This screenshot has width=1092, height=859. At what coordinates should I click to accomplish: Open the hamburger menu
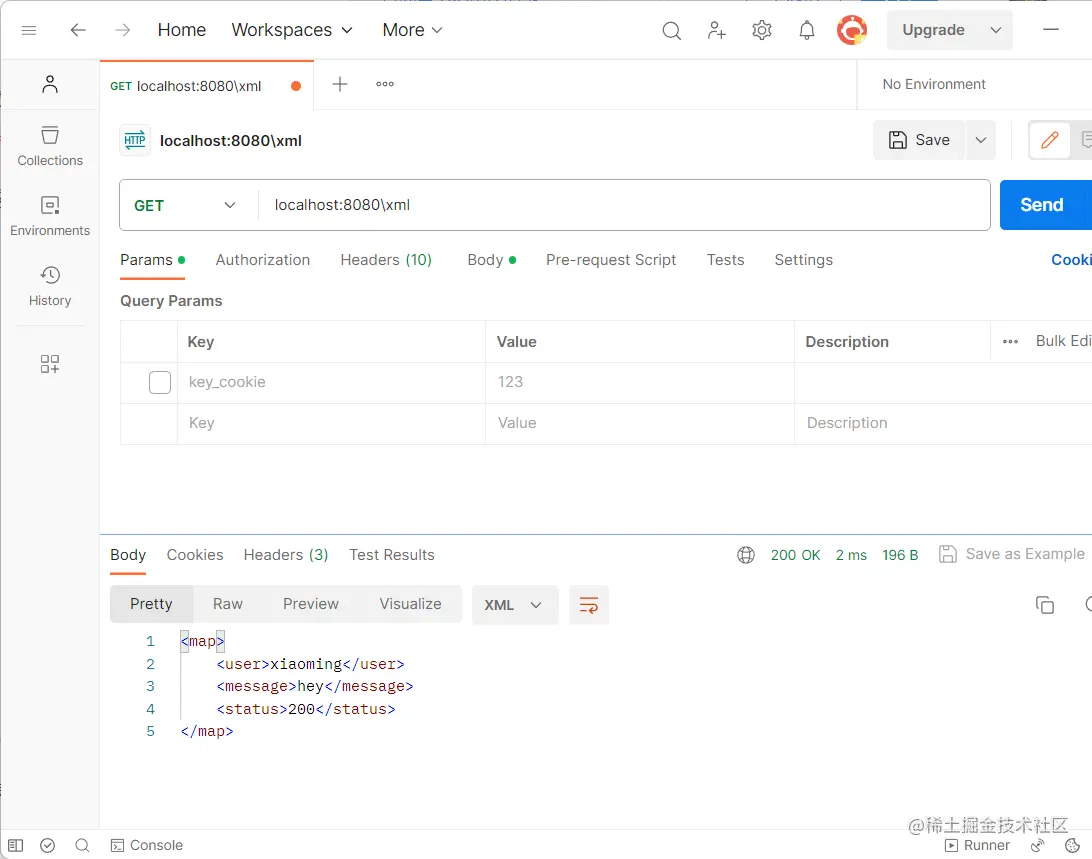coord(29,30)
